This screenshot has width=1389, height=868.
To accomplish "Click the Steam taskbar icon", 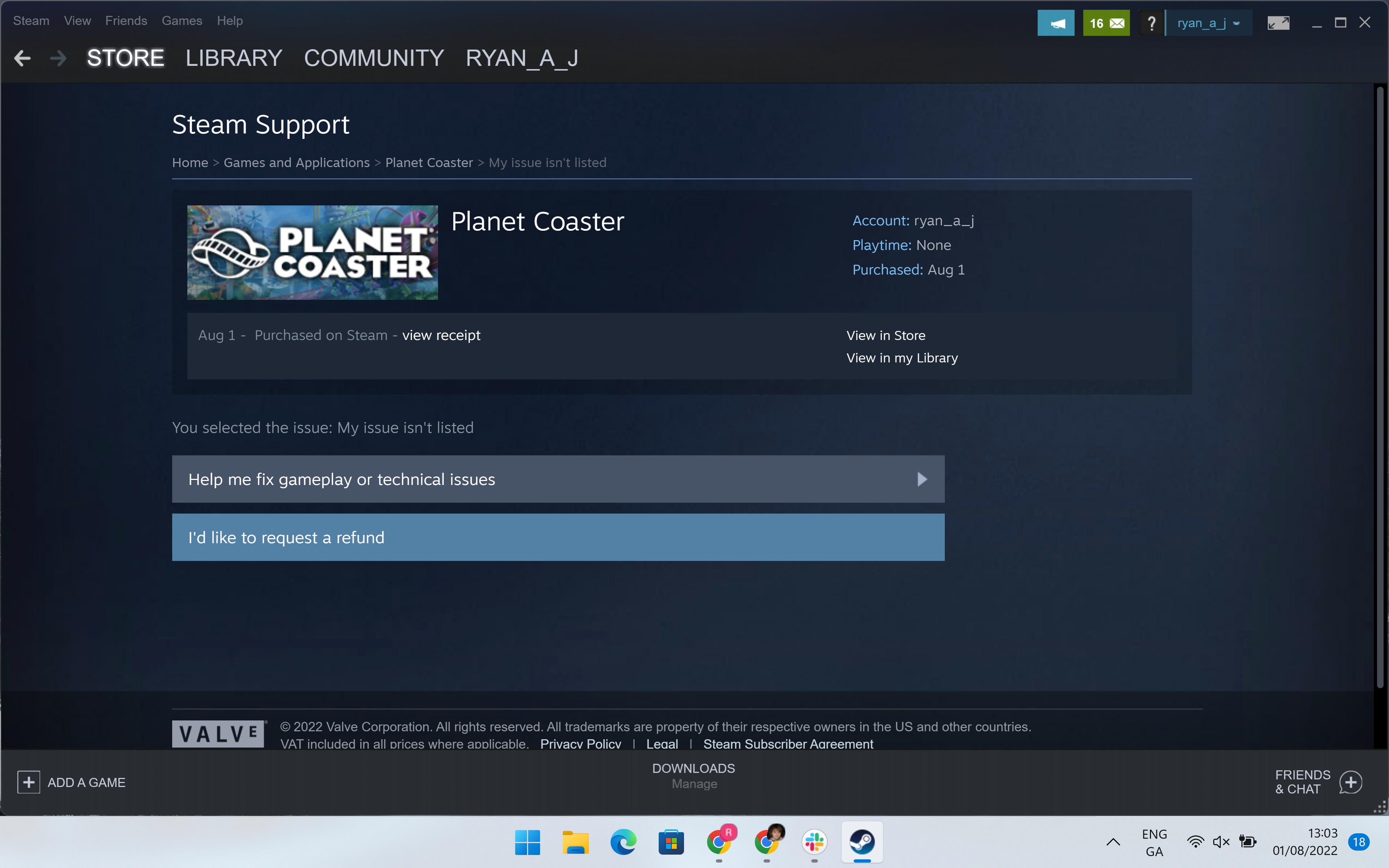I will pos(862,842).
